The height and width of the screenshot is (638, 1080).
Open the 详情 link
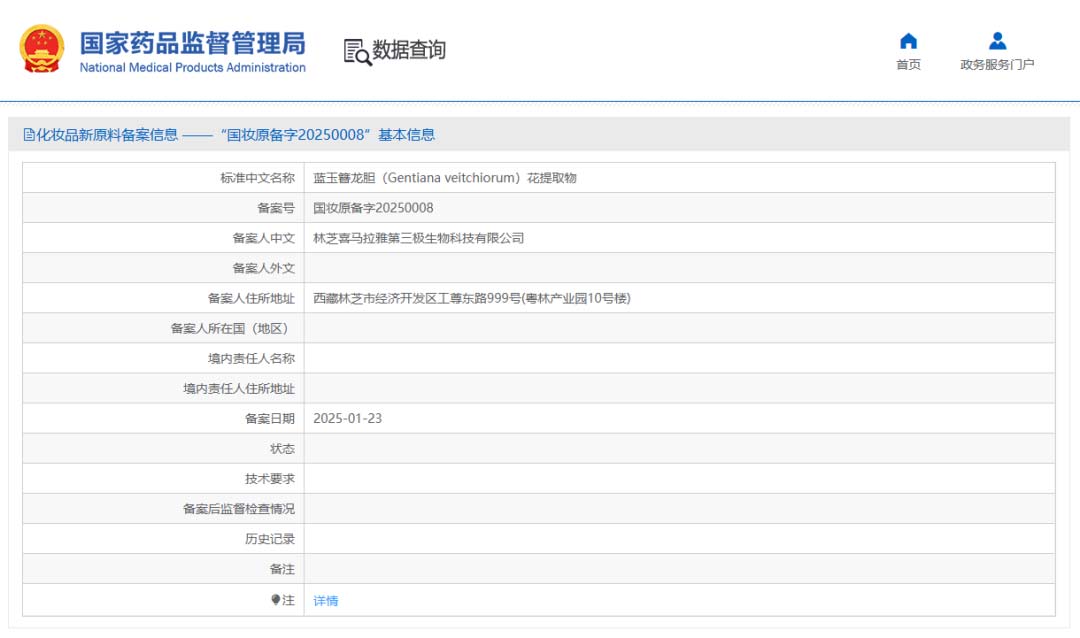[326, 601]
